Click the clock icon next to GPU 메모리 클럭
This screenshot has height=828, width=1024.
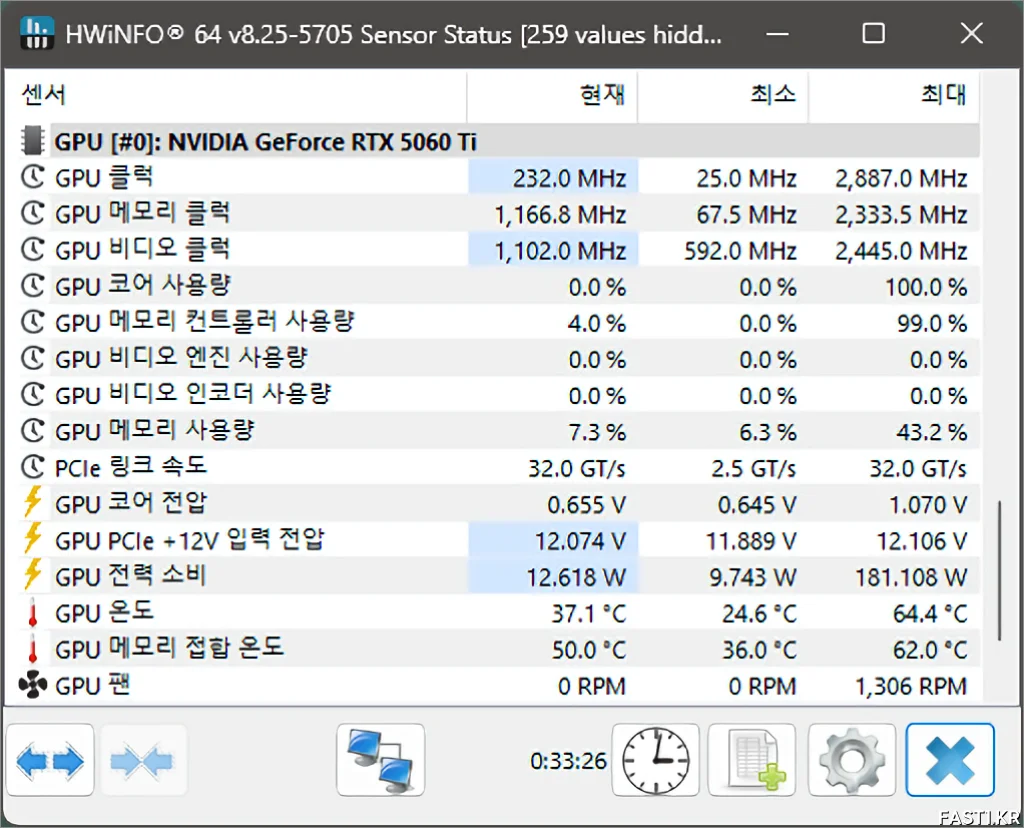pos(33,214)
